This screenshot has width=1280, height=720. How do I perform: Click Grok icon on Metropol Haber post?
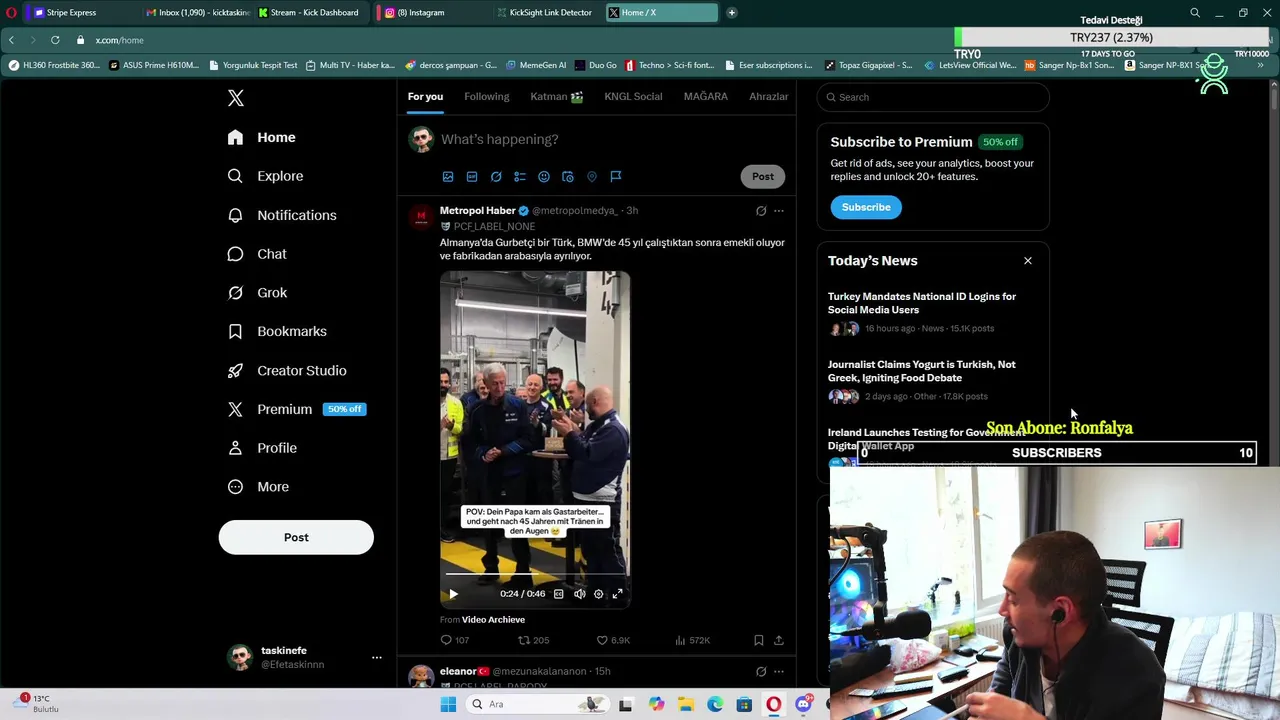[x=761, y=211]
